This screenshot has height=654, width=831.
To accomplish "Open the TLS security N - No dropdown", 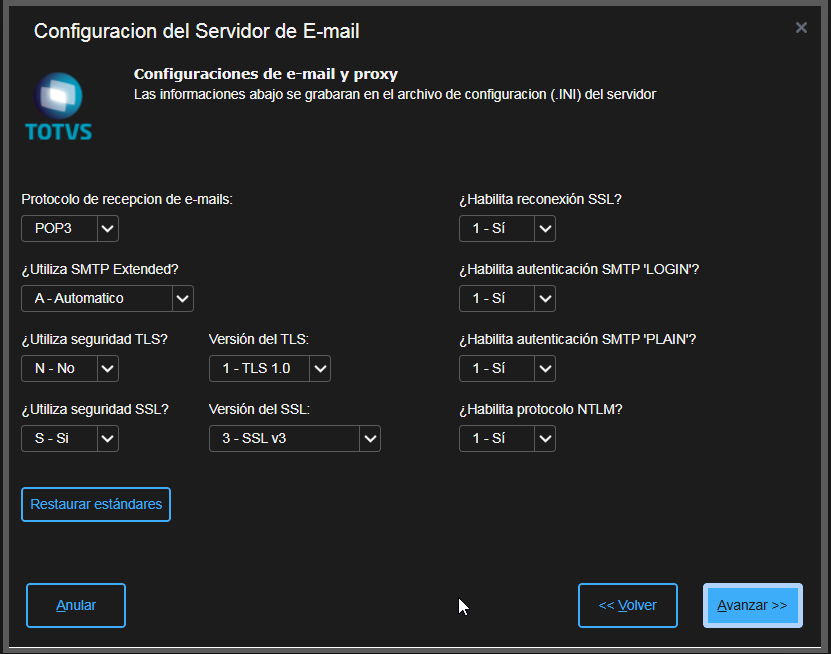I will point(70,368).
